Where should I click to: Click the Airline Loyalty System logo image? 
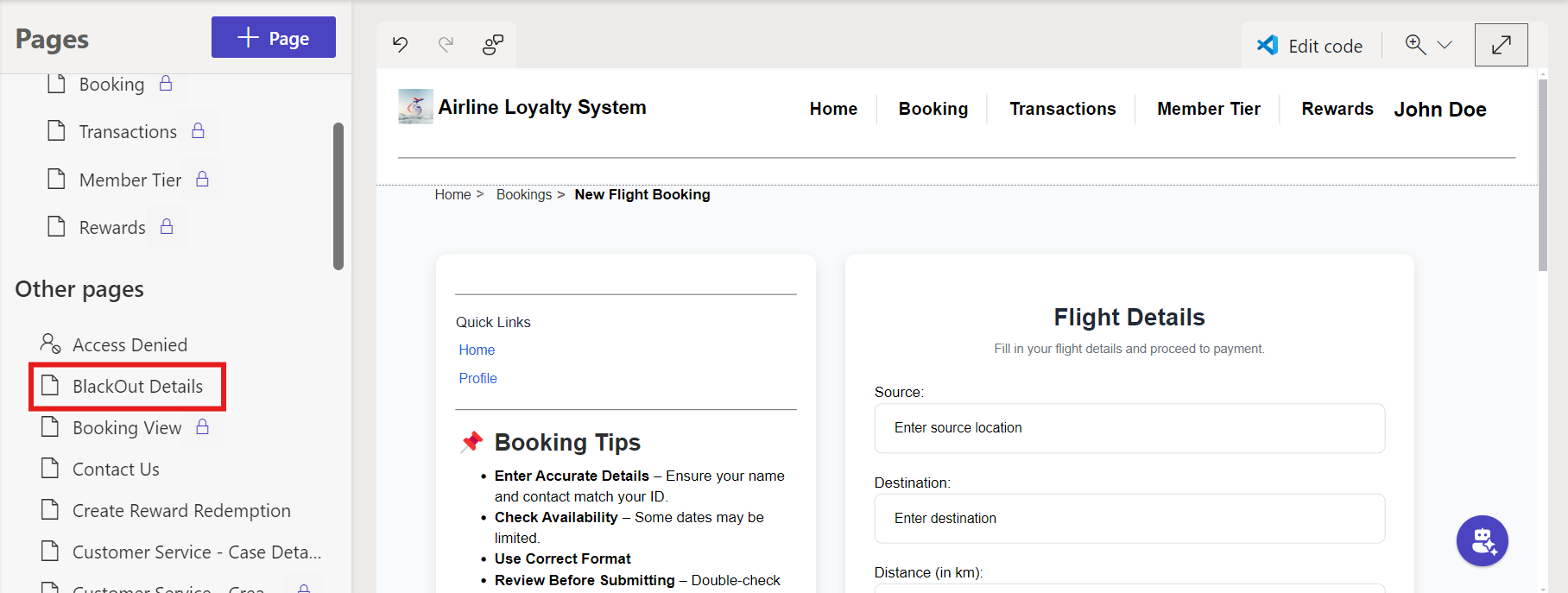coord(415,107)
